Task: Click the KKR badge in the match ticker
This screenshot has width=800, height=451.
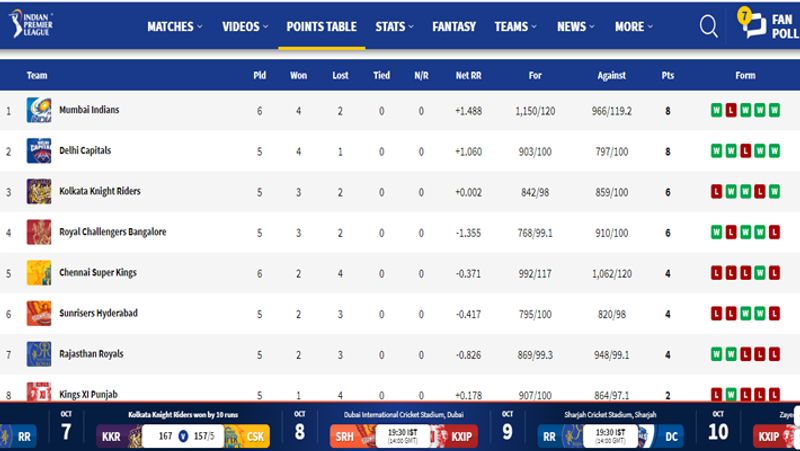Action: 118,436
